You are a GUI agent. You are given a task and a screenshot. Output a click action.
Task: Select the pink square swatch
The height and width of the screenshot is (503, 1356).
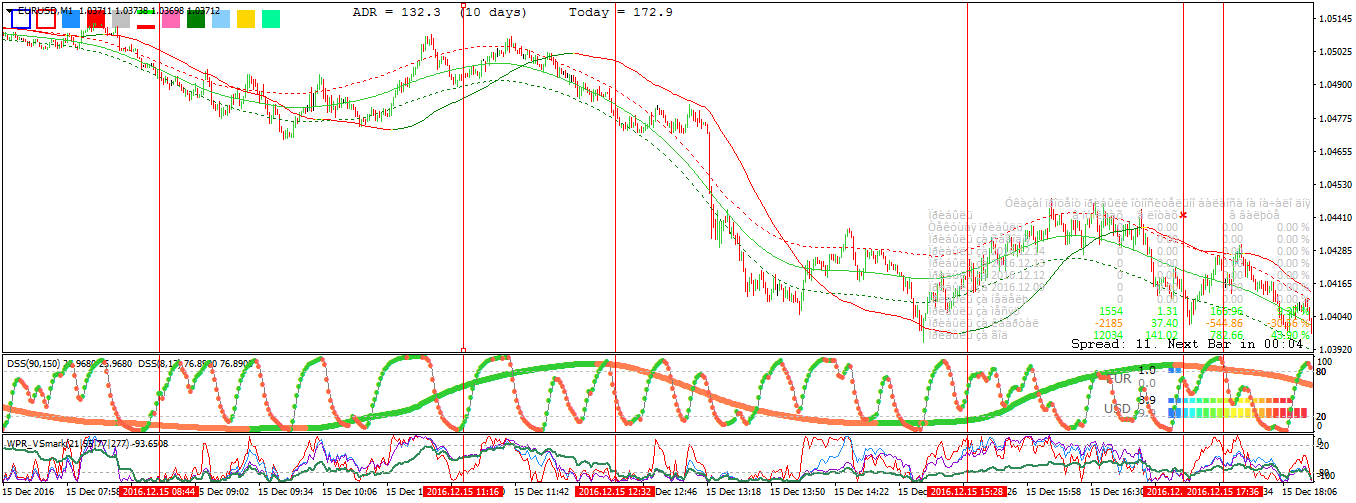(171, 19)
